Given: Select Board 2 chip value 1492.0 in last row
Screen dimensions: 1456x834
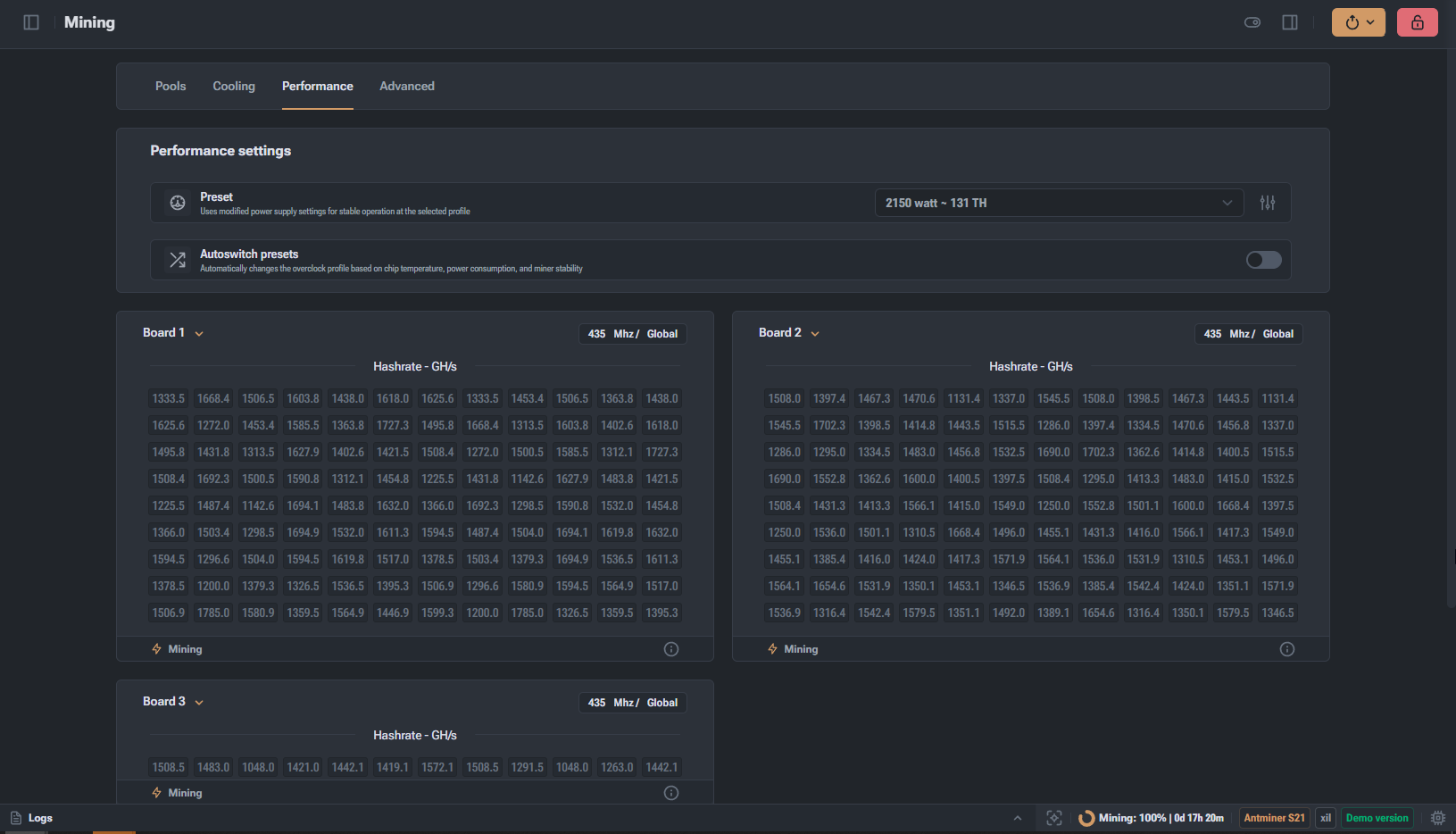Looking at the screenshot, I should pos(1009,613).
